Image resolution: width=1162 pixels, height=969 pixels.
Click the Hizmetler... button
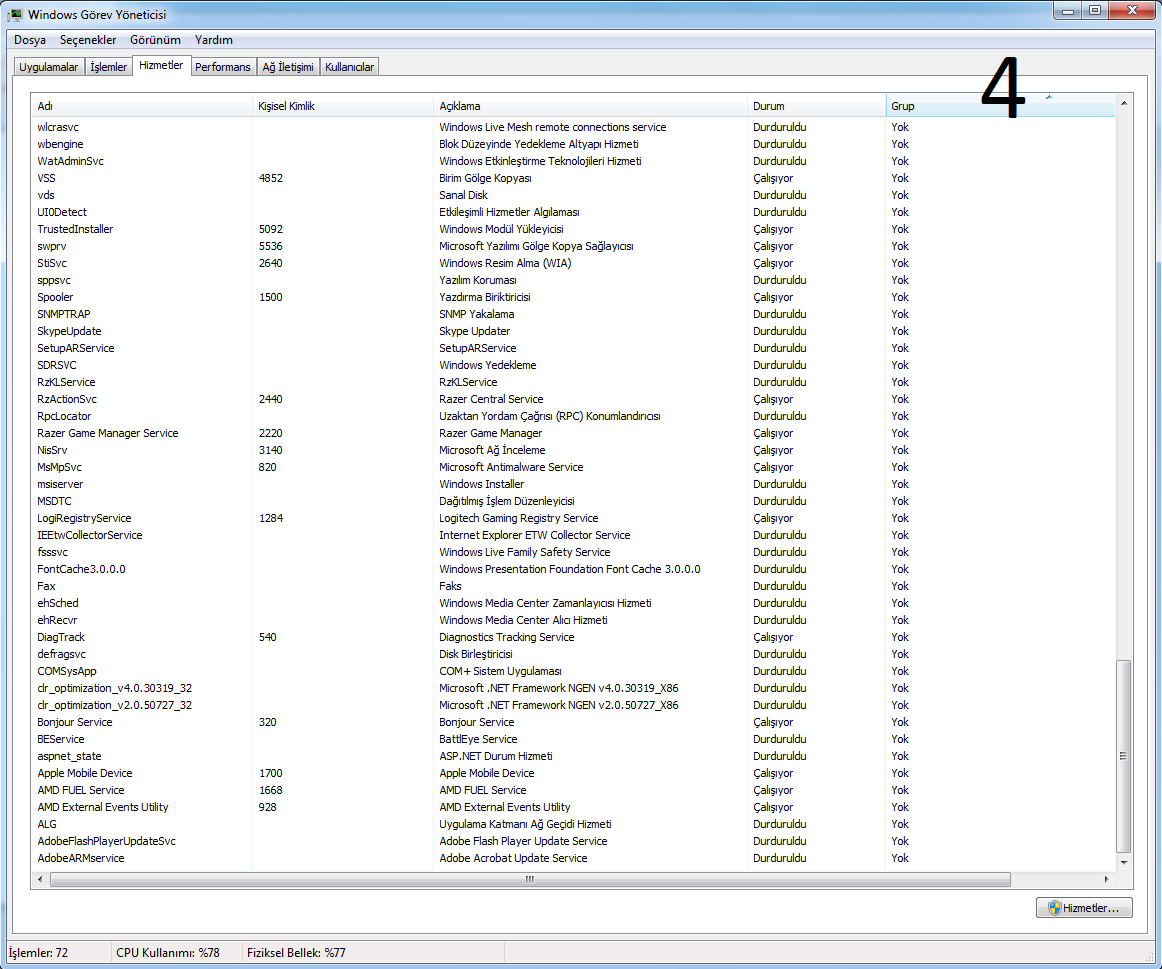point(1084,908)
